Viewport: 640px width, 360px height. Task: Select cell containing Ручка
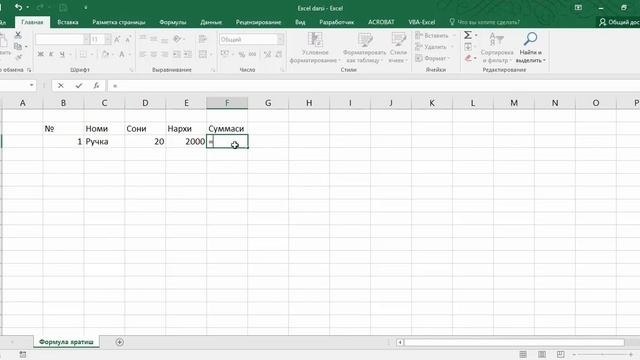104,142
